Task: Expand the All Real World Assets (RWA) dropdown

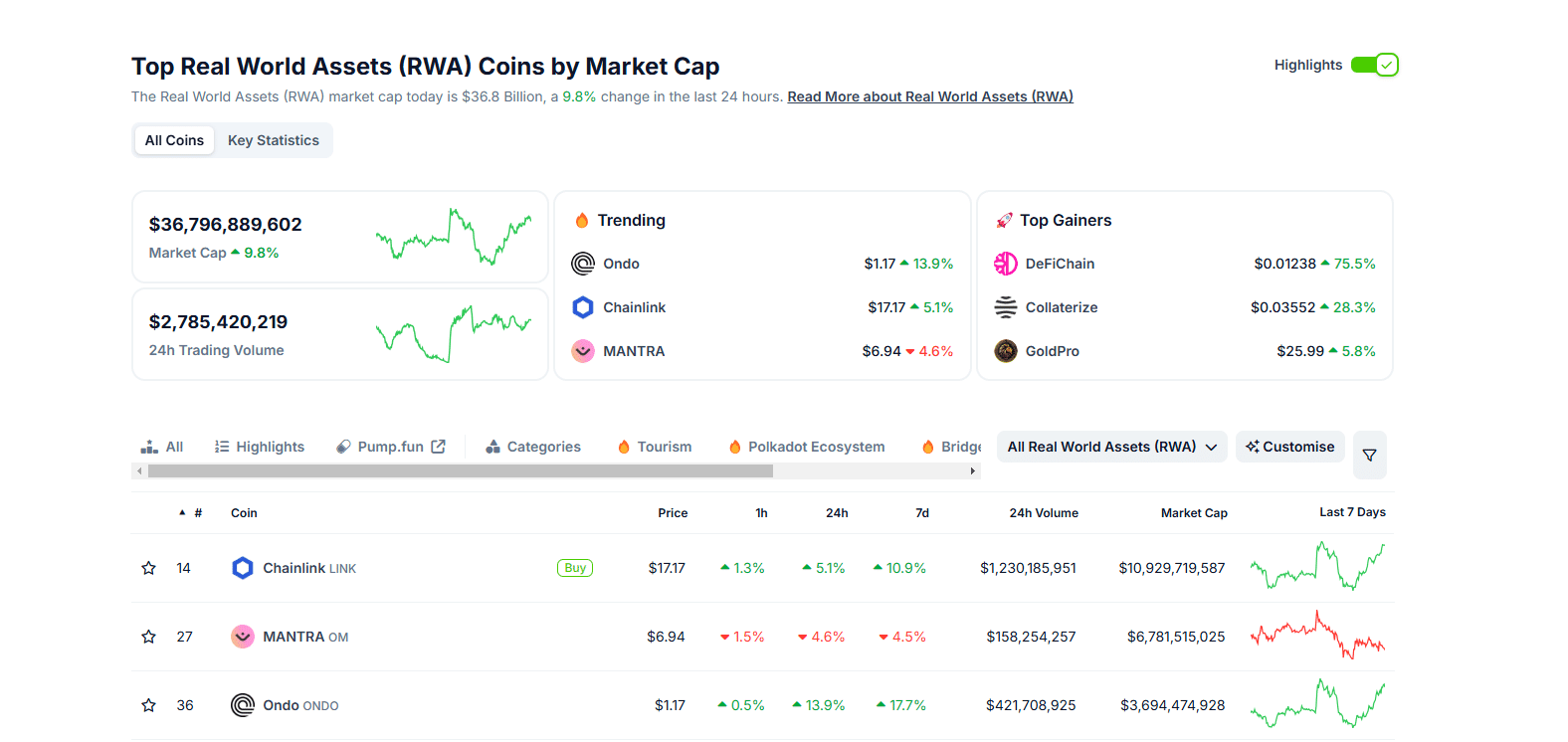Action: [1111, 447]
